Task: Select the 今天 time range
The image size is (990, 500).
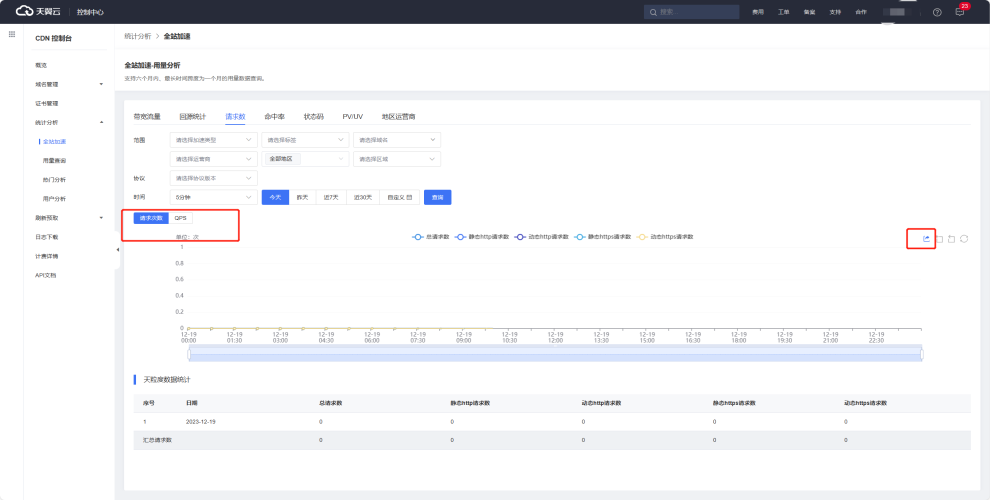Action: (275, 198)
